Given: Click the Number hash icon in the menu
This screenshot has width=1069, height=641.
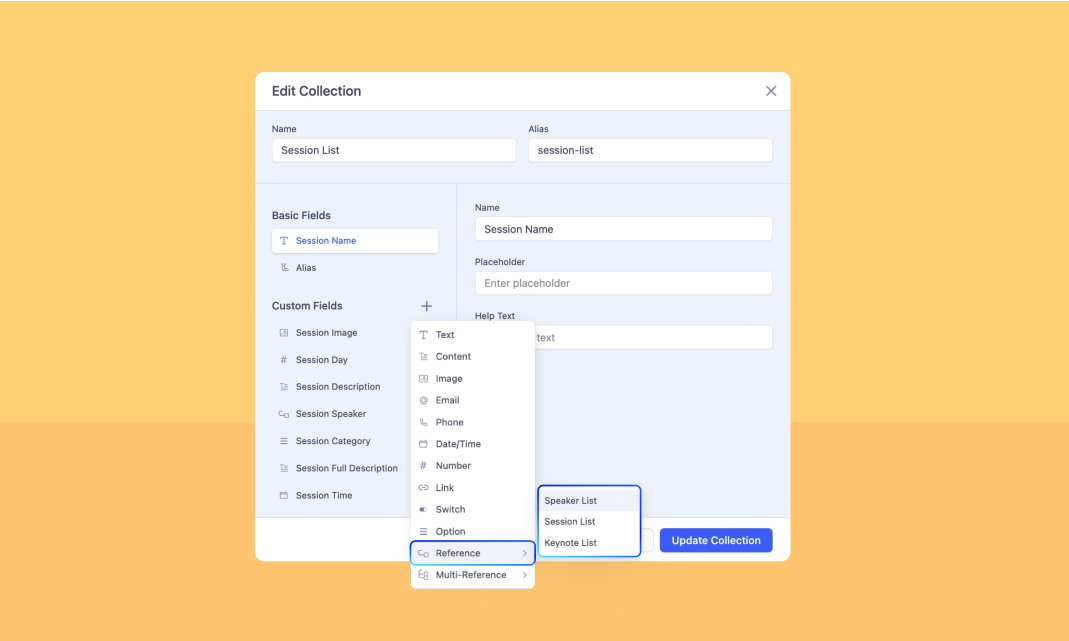Looking at the screenshot, I should (423, 466).
